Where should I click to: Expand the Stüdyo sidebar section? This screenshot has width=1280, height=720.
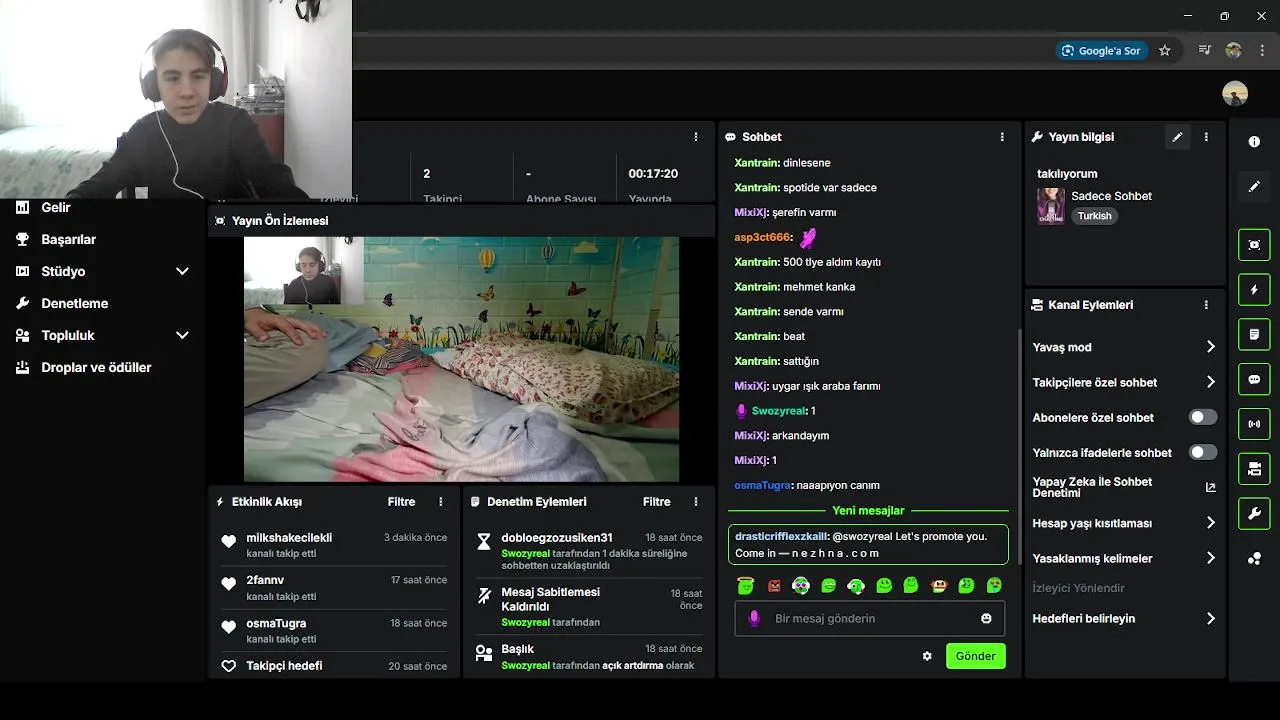pos(182,271)
